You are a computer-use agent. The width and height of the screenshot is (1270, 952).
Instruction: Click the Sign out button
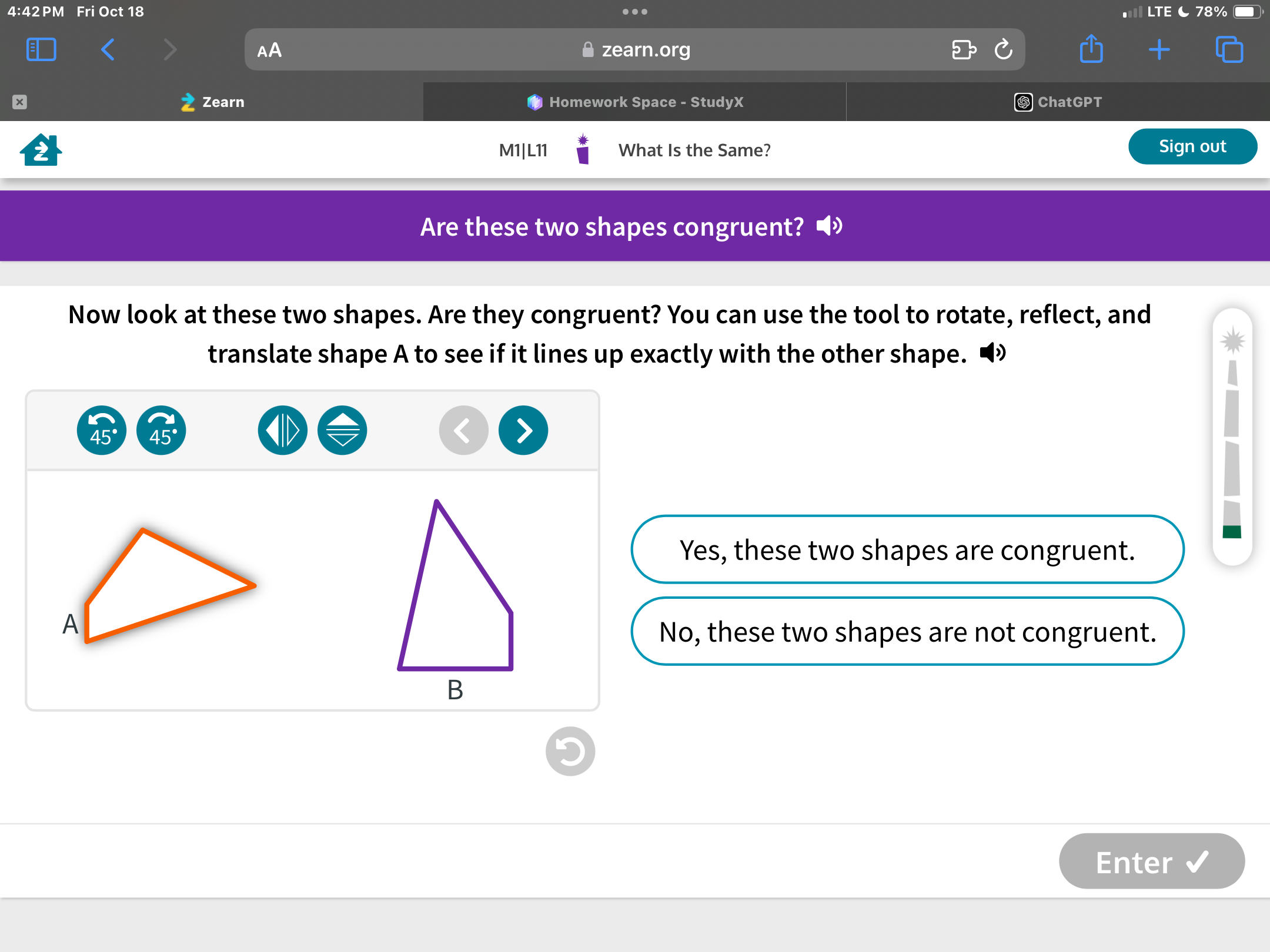[x=1192, y=146]
